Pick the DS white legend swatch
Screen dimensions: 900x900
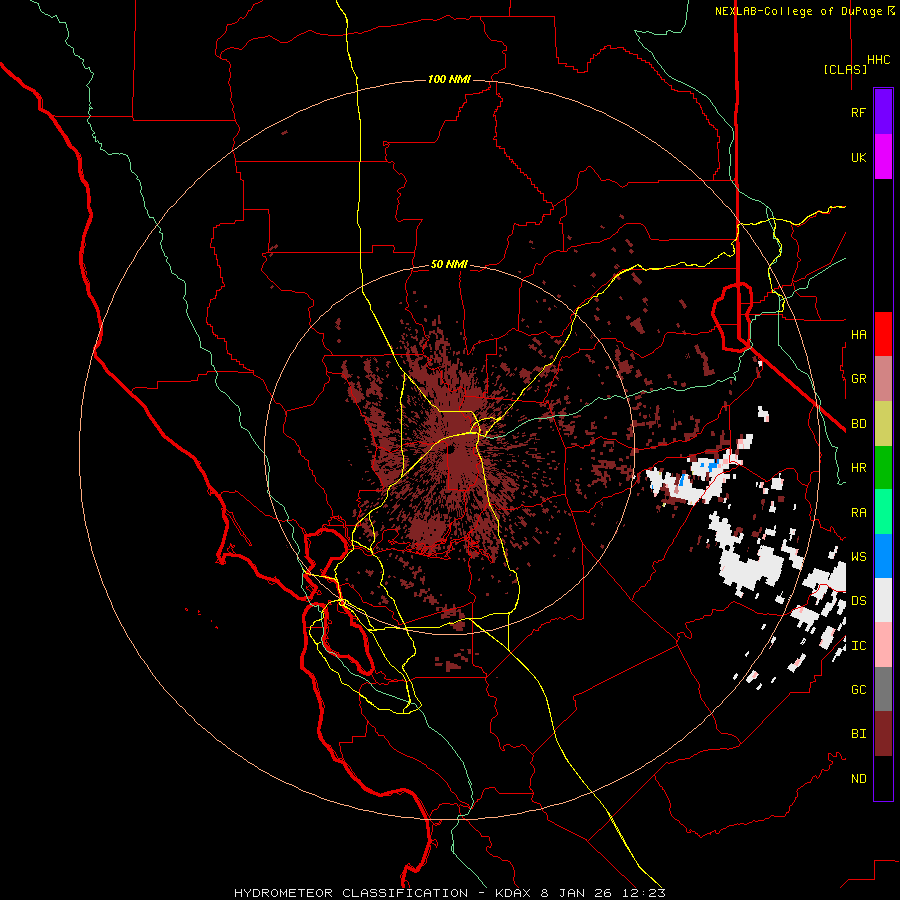click(883, 600)
